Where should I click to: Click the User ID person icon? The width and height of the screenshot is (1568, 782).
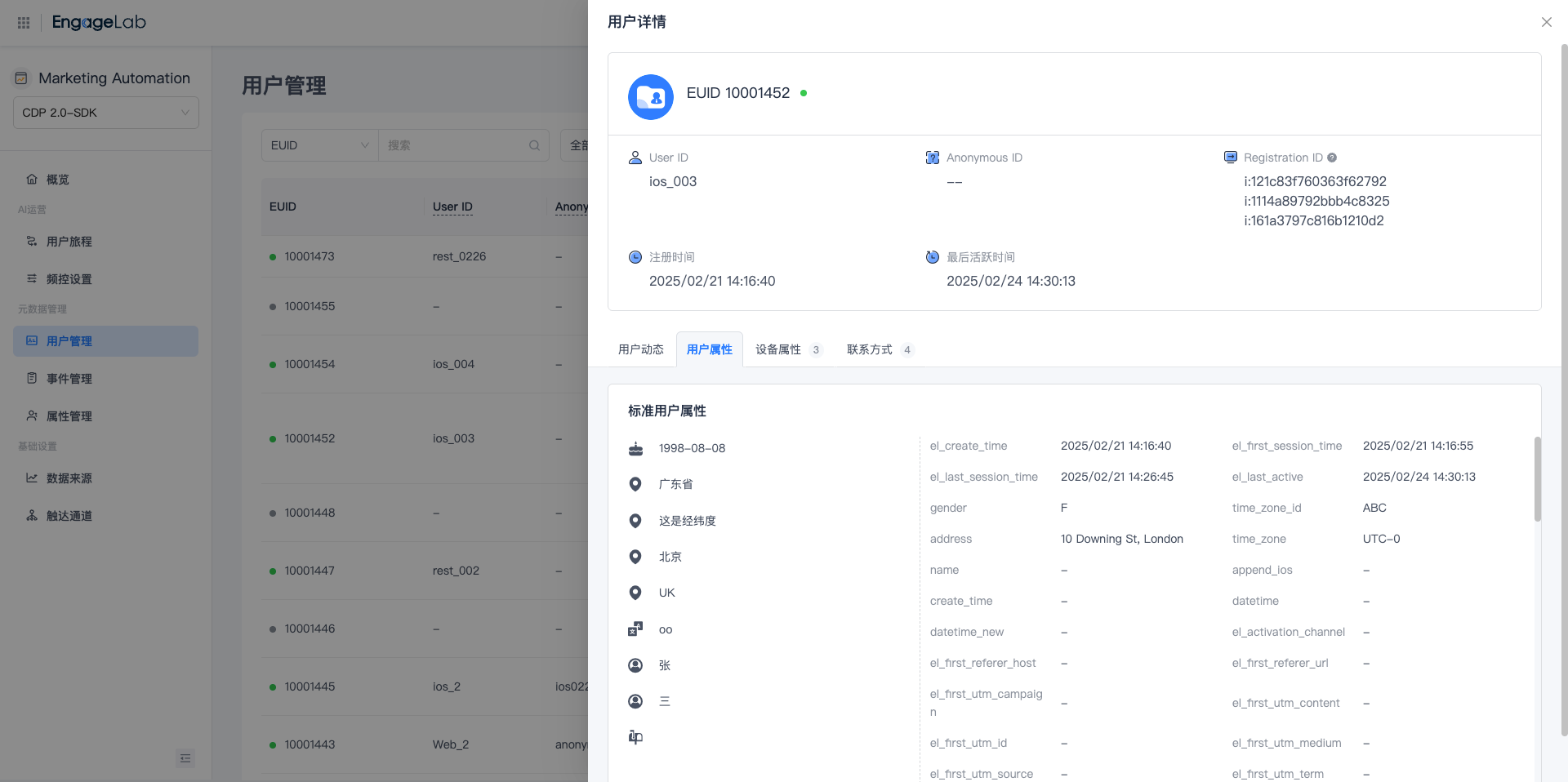635,158
